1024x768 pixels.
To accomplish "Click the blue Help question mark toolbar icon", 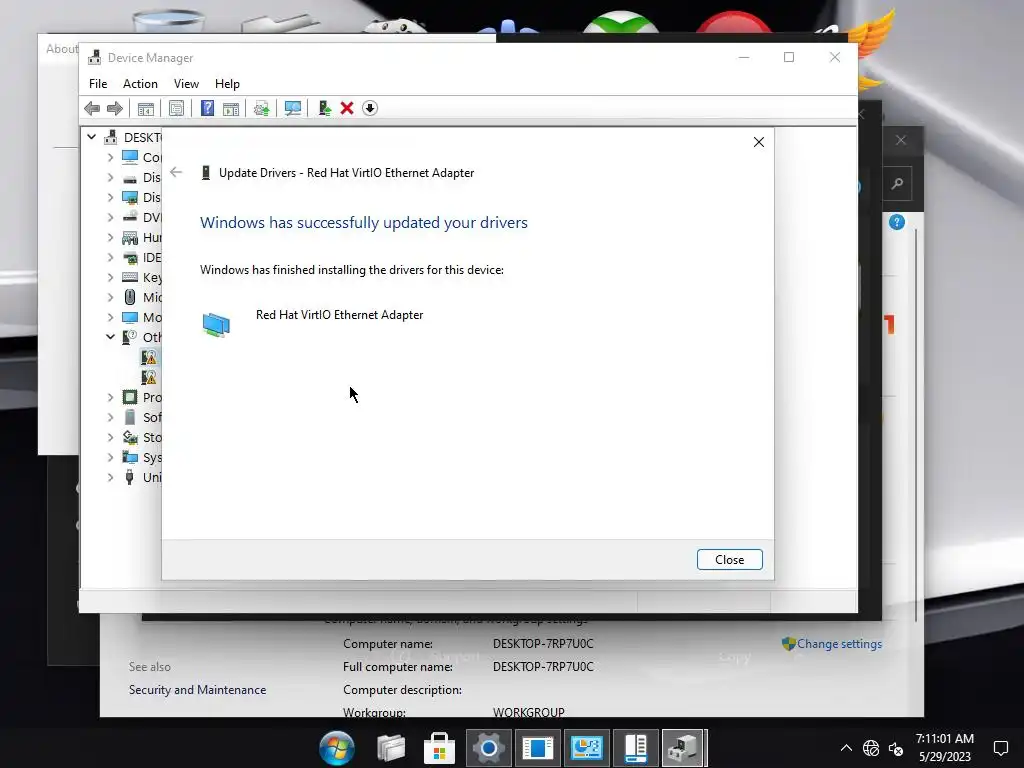I will (207, 108).
